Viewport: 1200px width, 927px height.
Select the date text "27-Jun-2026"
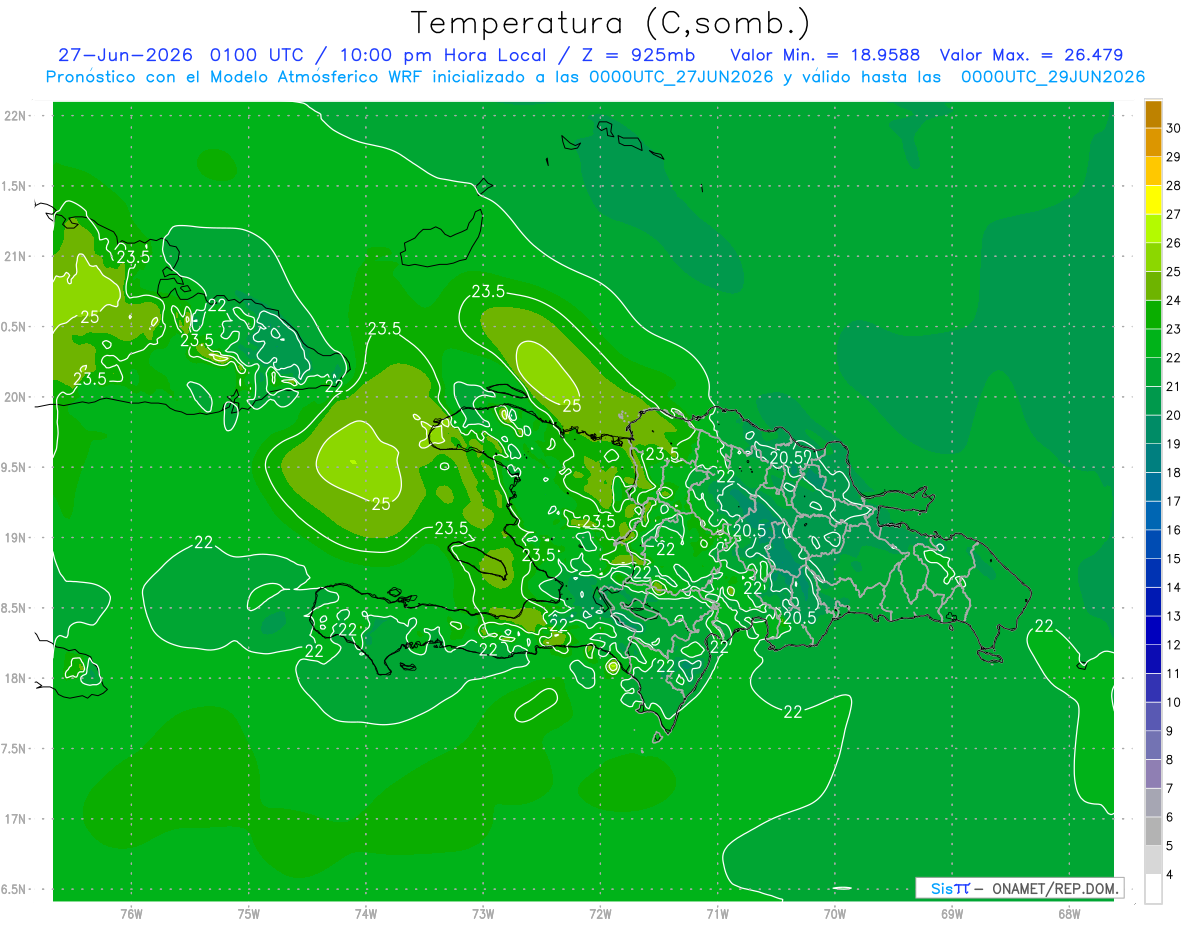coord(125,55)
